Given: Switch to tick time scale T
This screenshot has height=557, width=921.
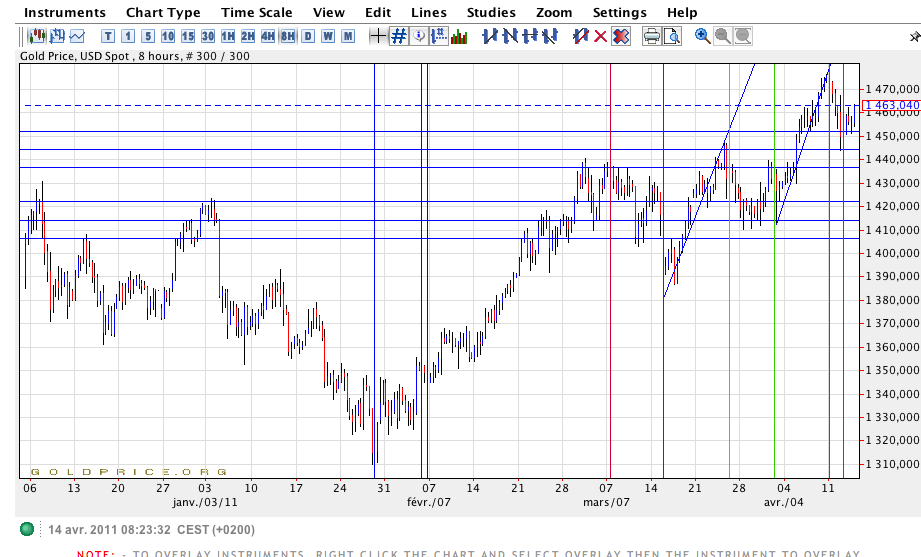Looking at the screenshot, I should (x=107, y=36).
